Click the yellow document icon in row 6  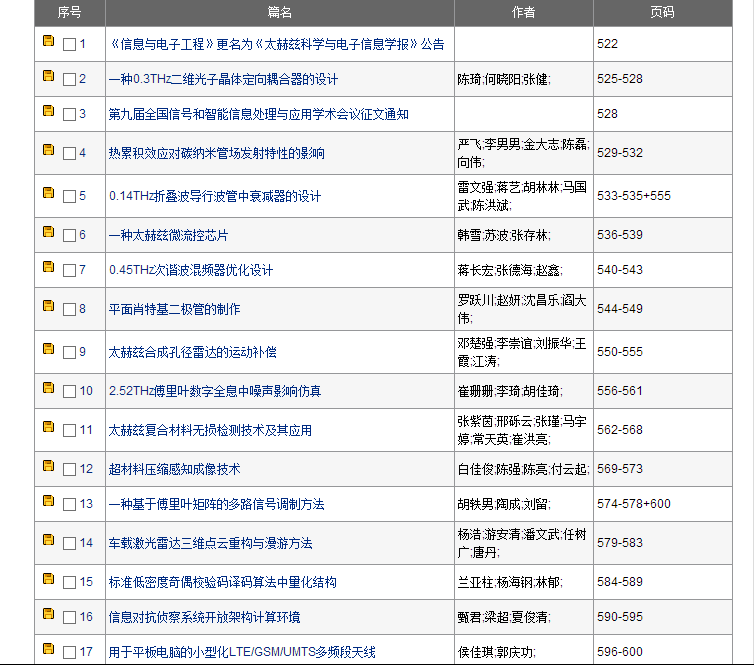coord(48,232)
